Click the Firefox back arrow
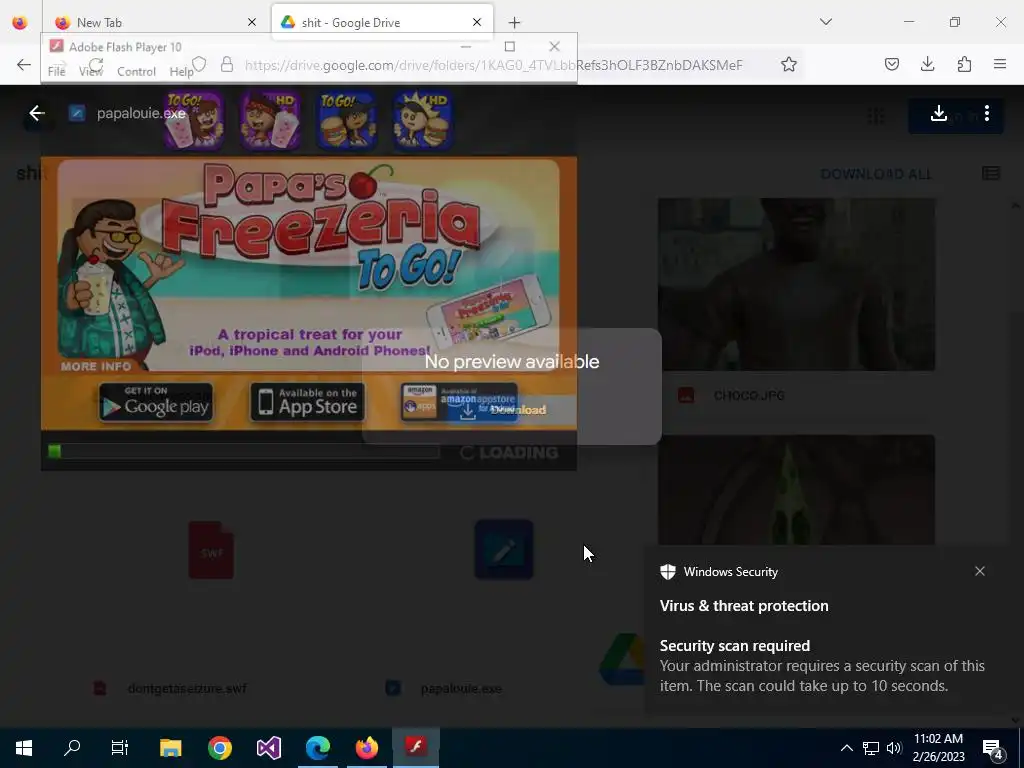 (24, 64)
